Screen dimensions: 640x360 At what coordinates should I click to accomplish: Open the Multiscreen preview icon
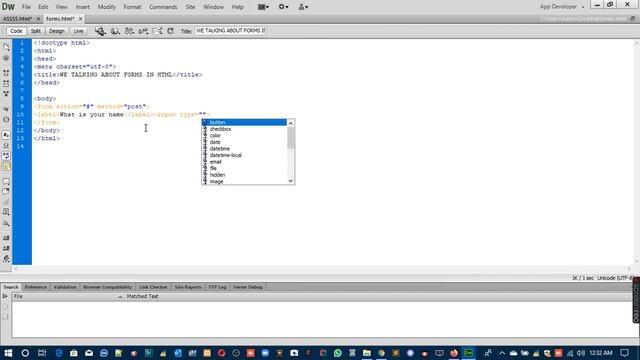click(100, 31)
